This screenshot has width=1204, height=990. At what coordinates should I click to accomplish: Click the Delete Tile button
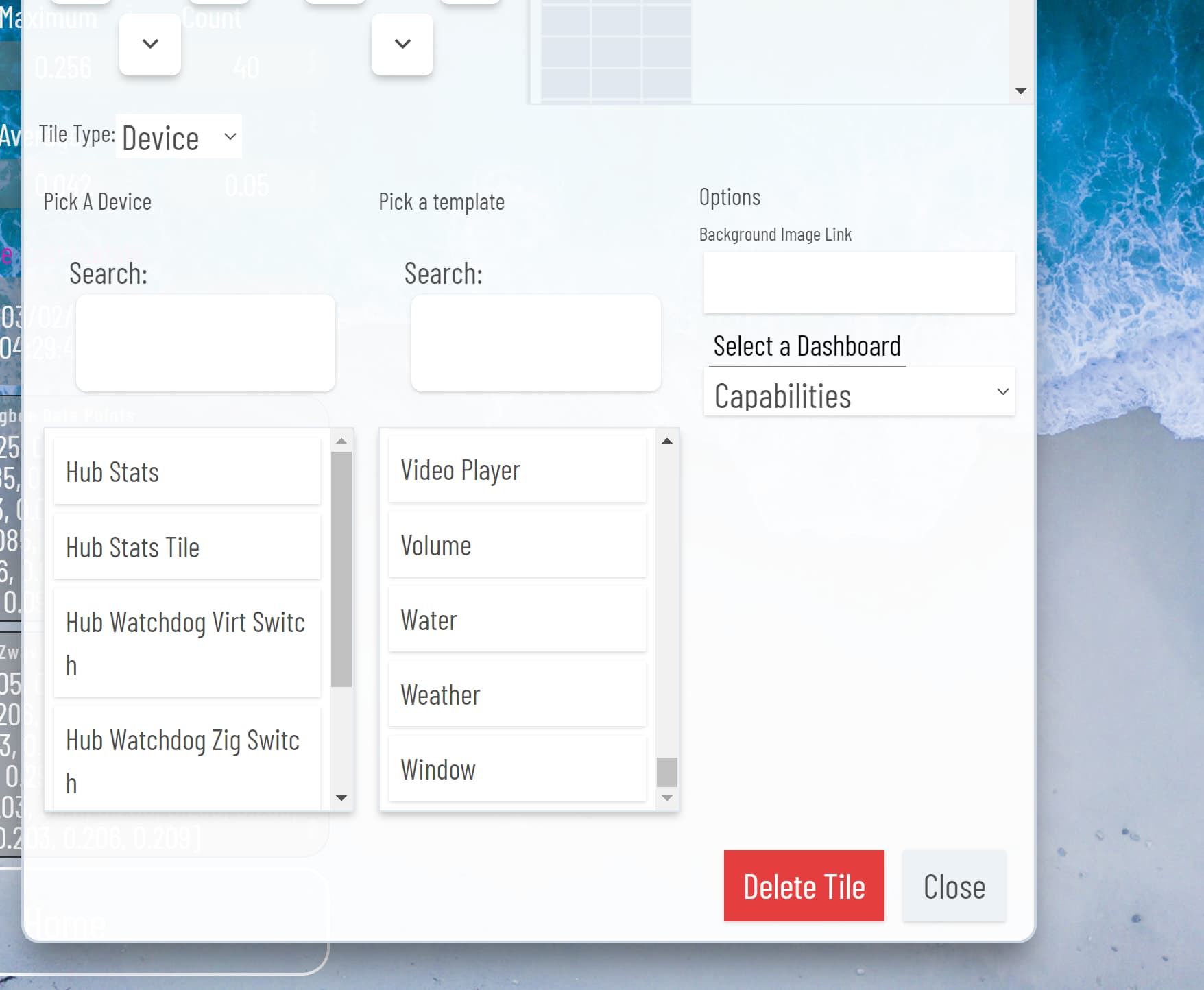pos(804,886)
